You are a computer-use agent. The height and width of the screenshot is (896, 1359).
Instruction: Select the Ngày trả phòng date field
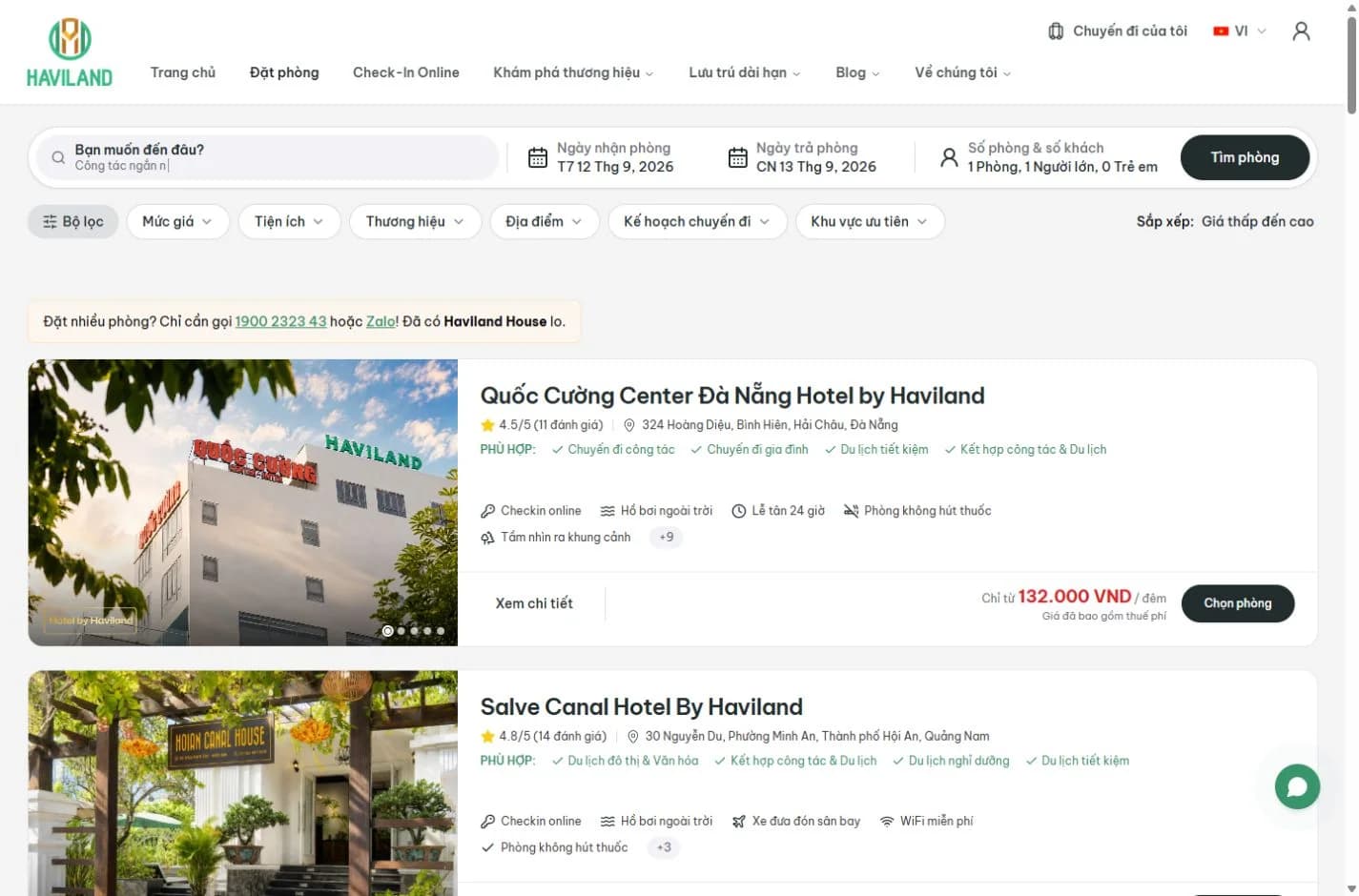815,157
